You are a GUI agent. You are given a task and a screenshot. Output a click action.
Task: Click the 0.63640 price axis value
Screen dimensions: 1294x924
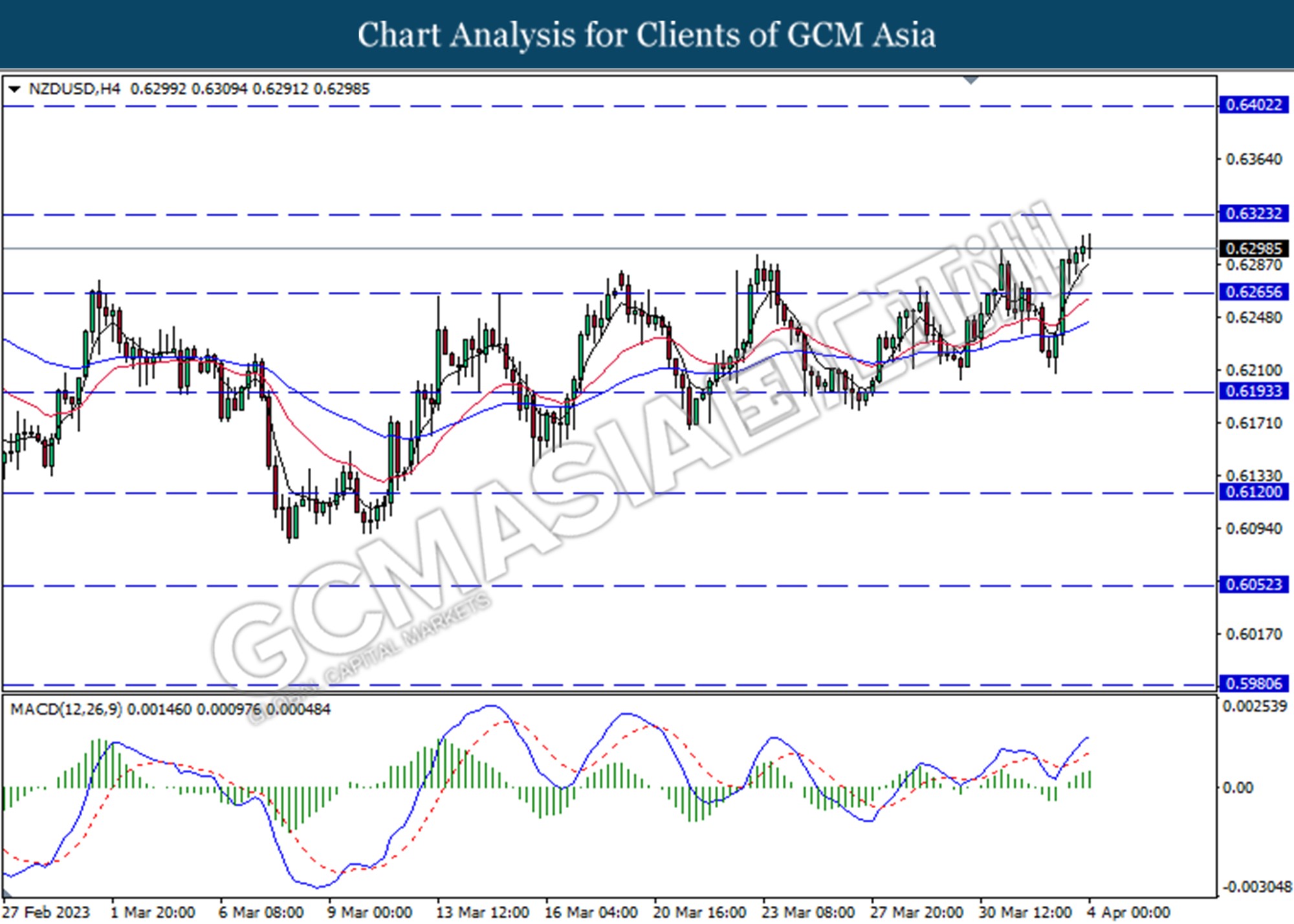tap(1254, 159)
